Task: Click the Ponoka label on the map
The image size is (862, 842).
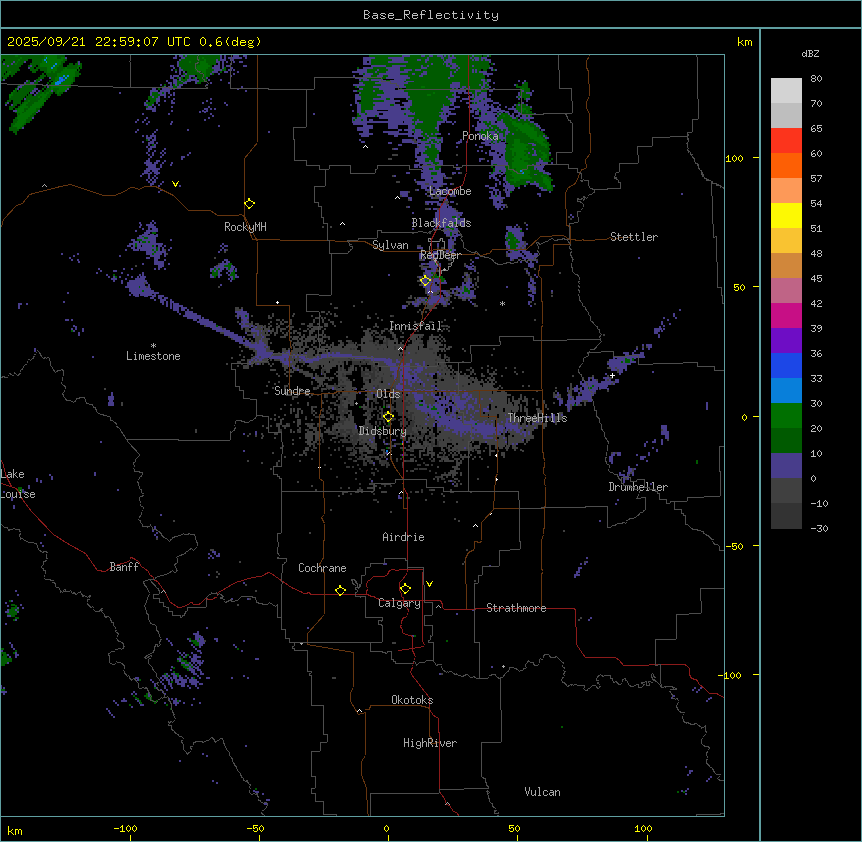Action: pyautogui.click(x=480, y=137)
